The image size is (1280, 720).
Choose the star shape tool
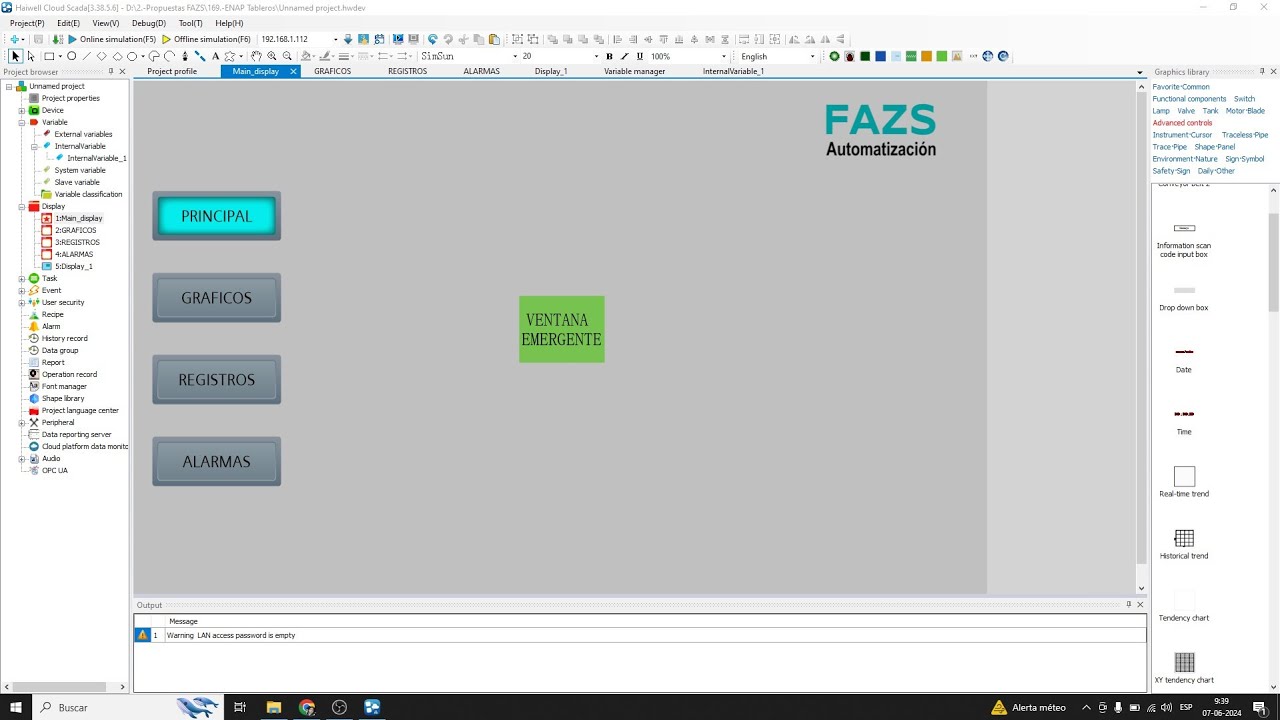coord(229,56)
